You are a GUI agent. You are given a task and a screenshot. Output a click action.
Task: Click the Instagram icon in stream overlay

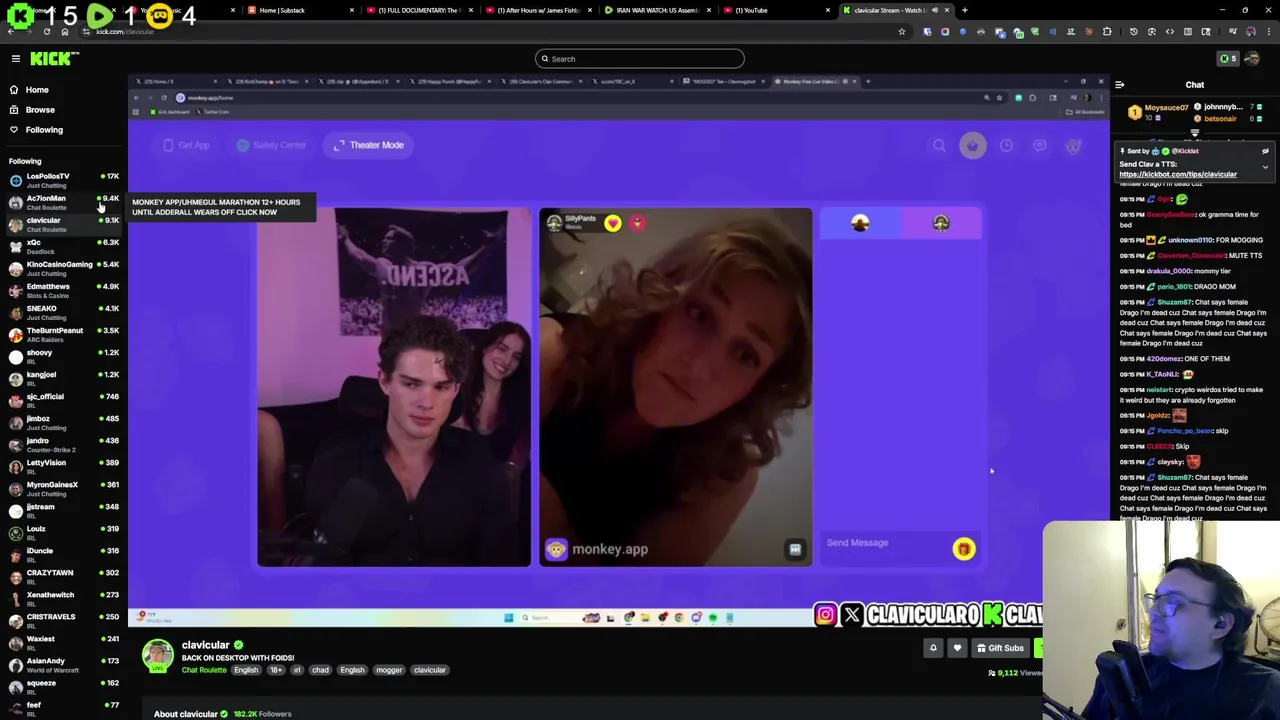click(x=825, y=615)
